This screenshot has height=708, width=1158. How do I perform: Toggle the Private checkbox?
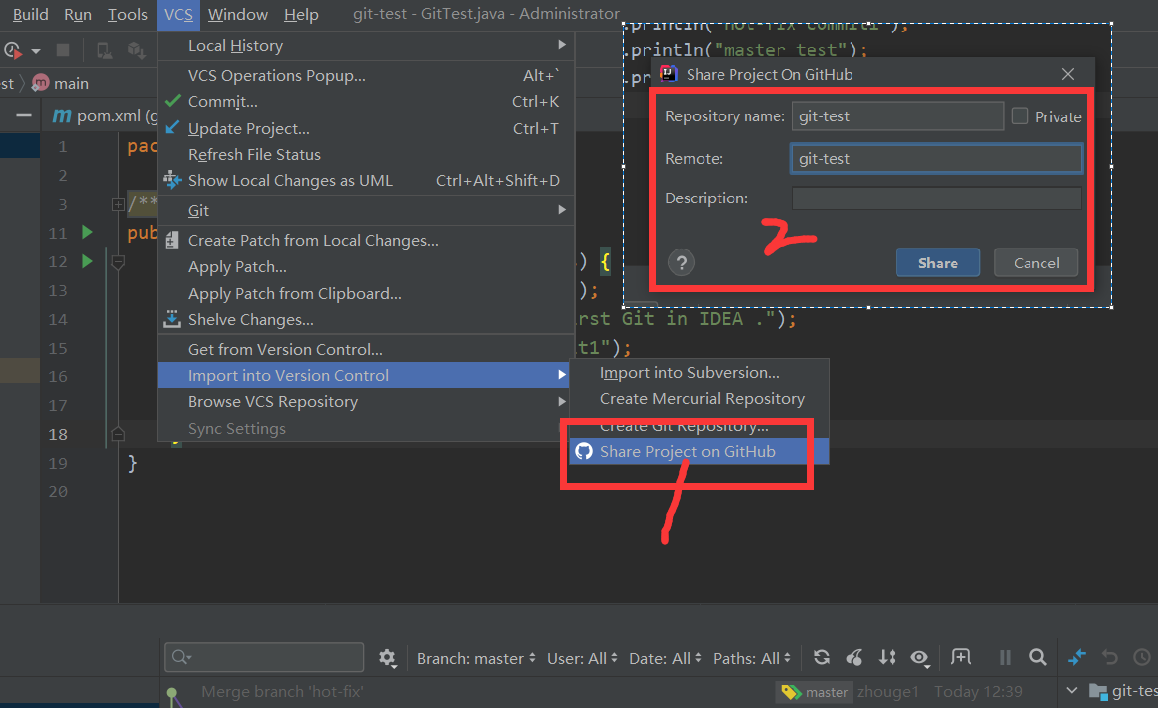(x=1020, y=116)
